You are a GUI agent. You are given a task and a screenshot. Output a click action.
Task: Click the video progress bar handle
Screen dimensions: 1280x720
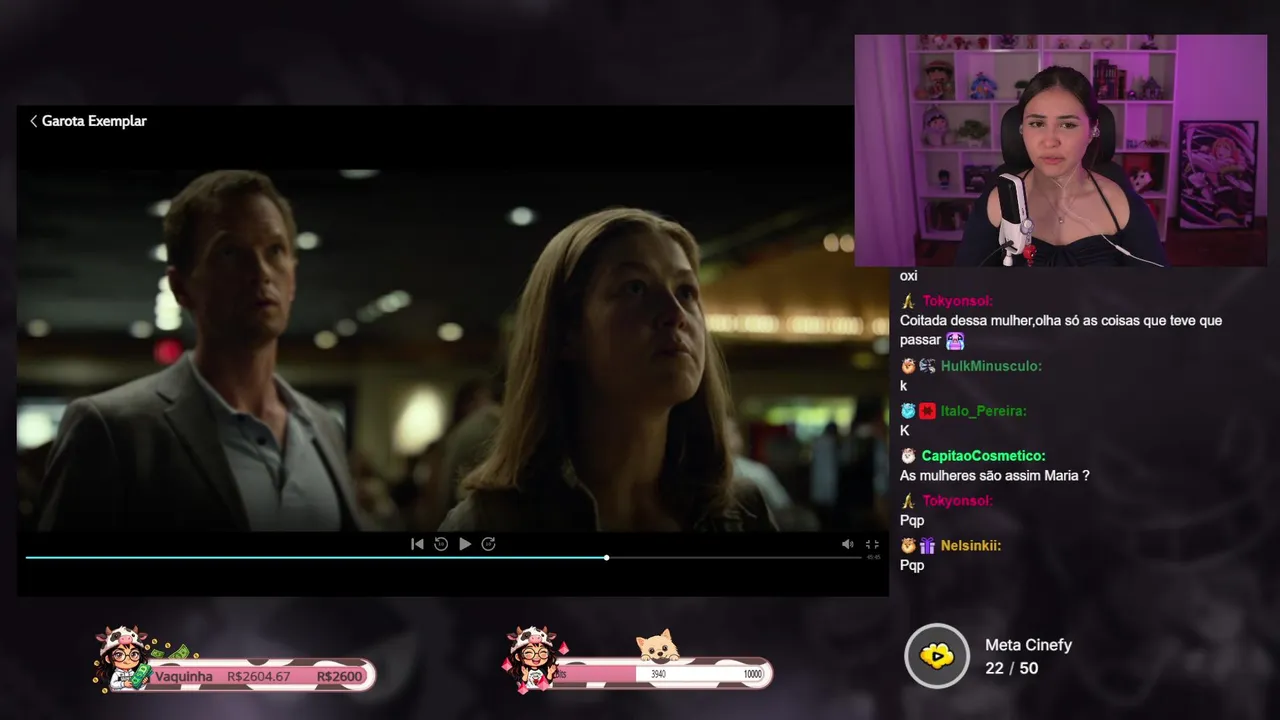pos(606,557)
